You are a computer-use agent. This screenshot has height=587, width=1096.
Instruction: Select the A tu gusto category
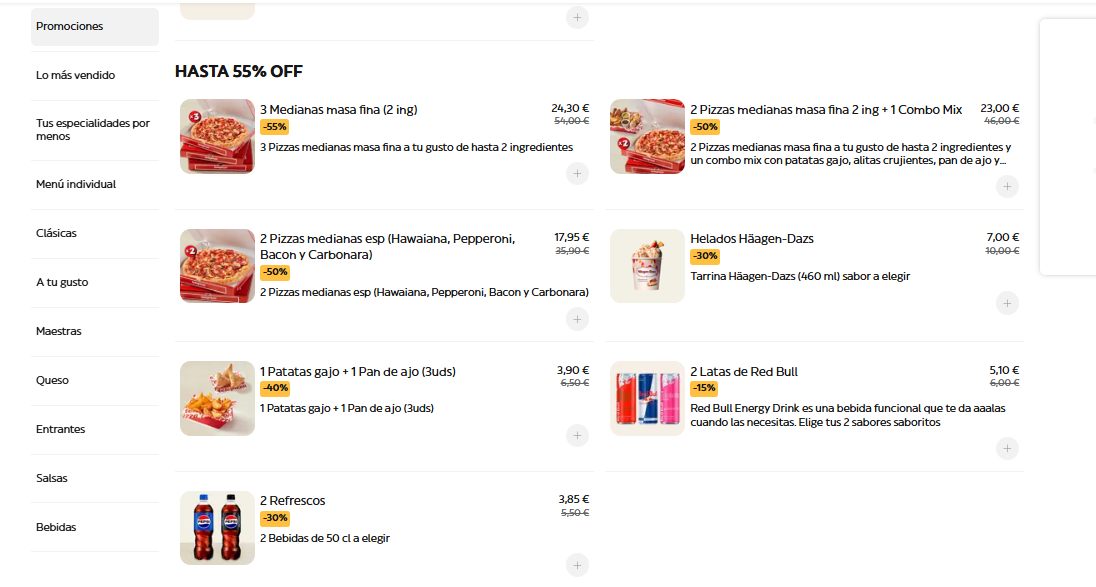point(62,282)
